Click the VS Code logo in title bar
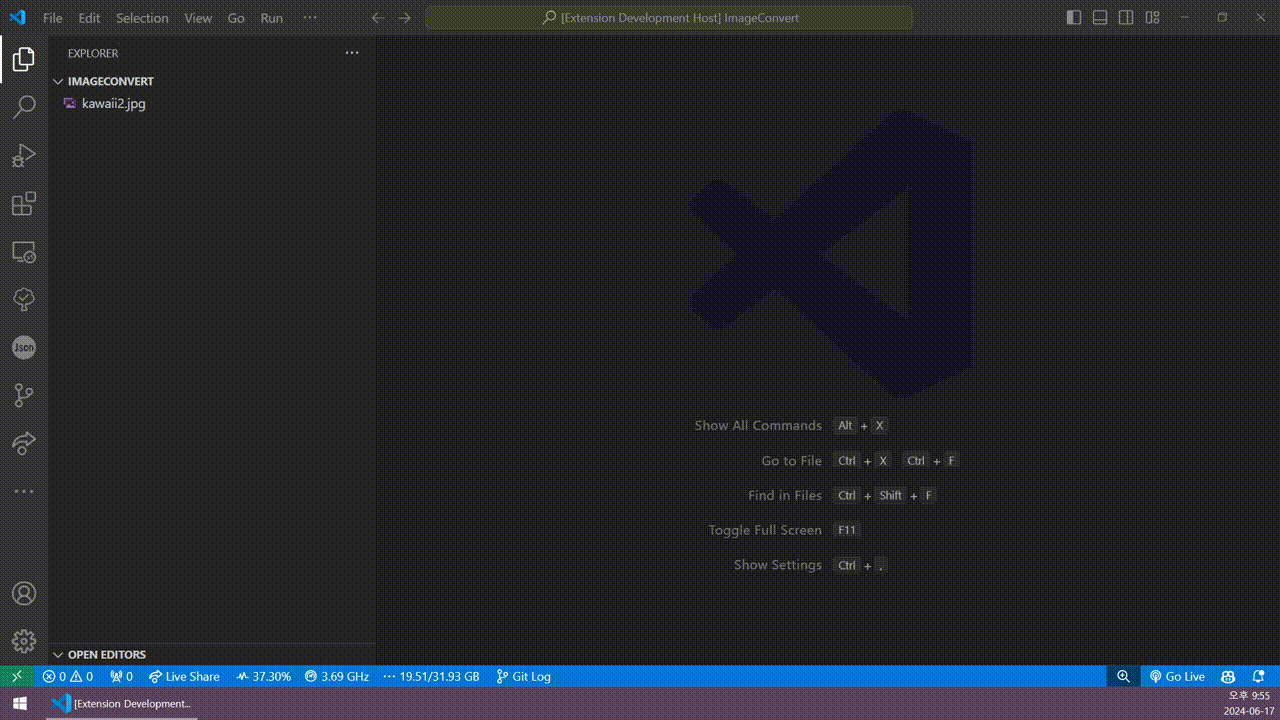The height and width of the screenshot is (720, 1280). point(17,18)
